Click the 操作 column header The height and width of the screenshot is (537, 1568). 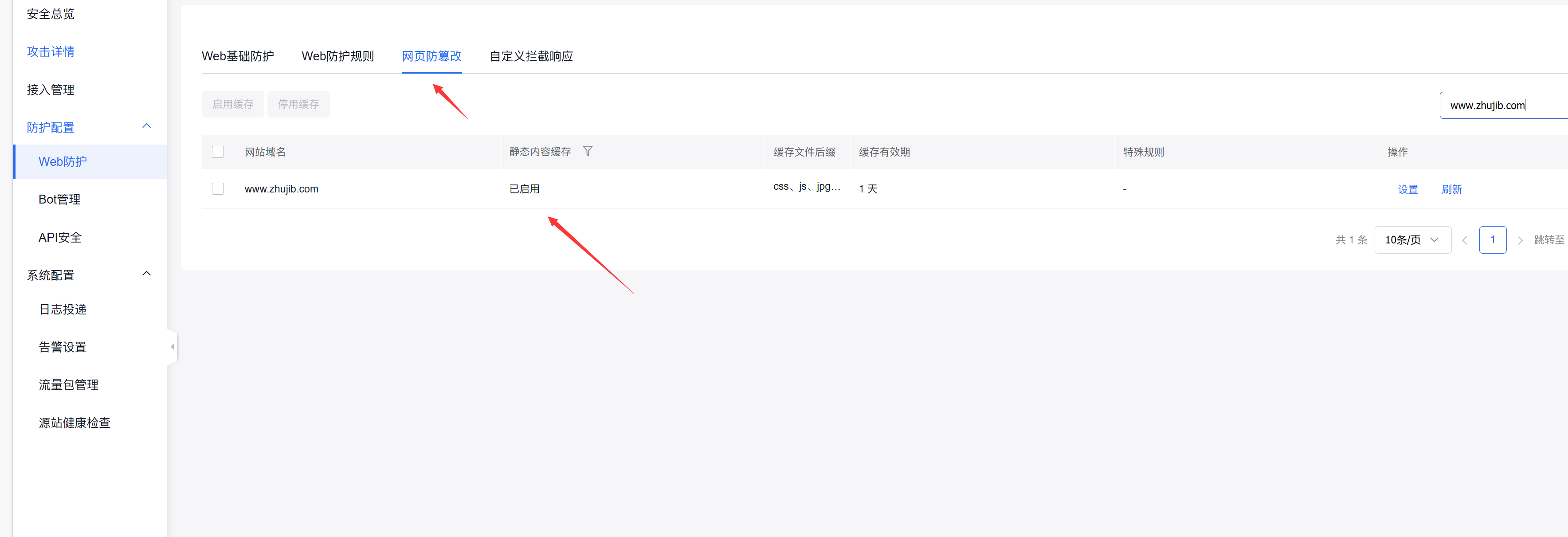coord(1398,152)
